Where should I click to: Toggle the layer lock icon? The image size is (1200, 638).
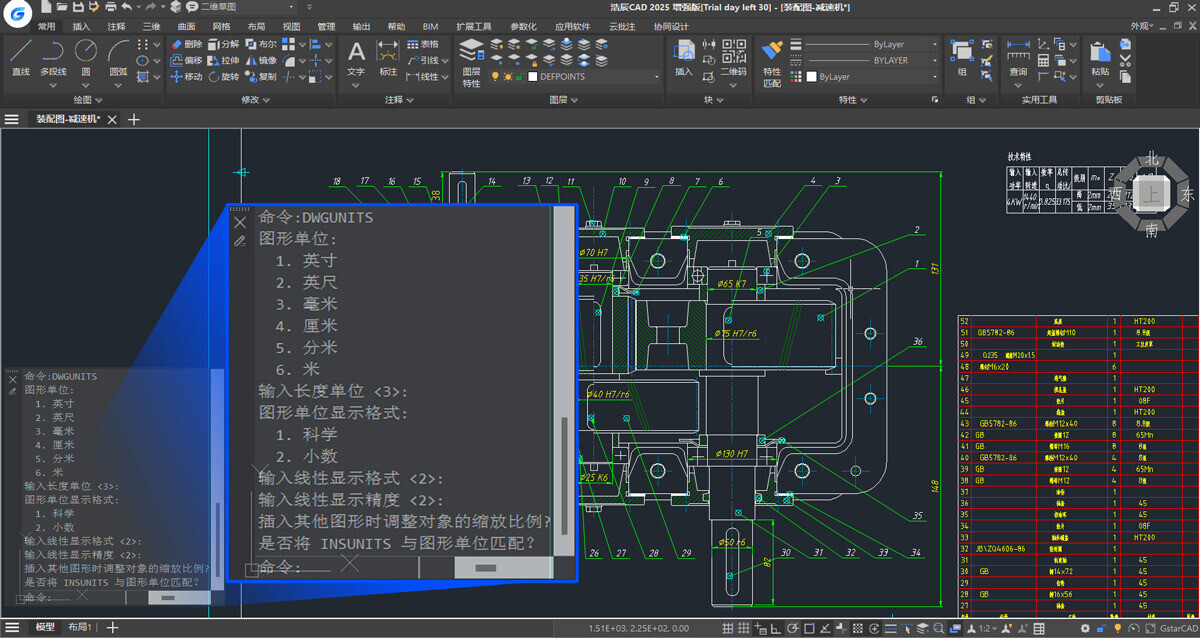(x=520, y=77)
